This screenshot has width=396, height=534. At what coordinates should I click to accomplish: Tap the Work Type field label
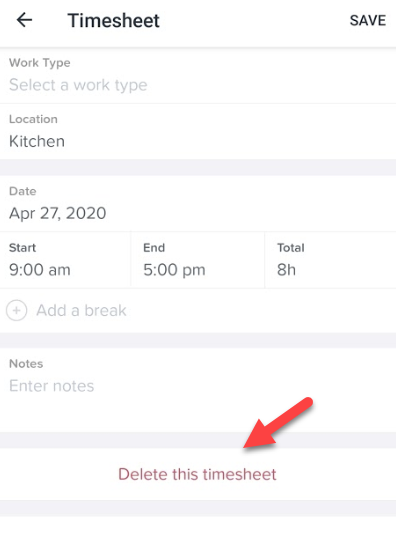[x=40, y=63]
